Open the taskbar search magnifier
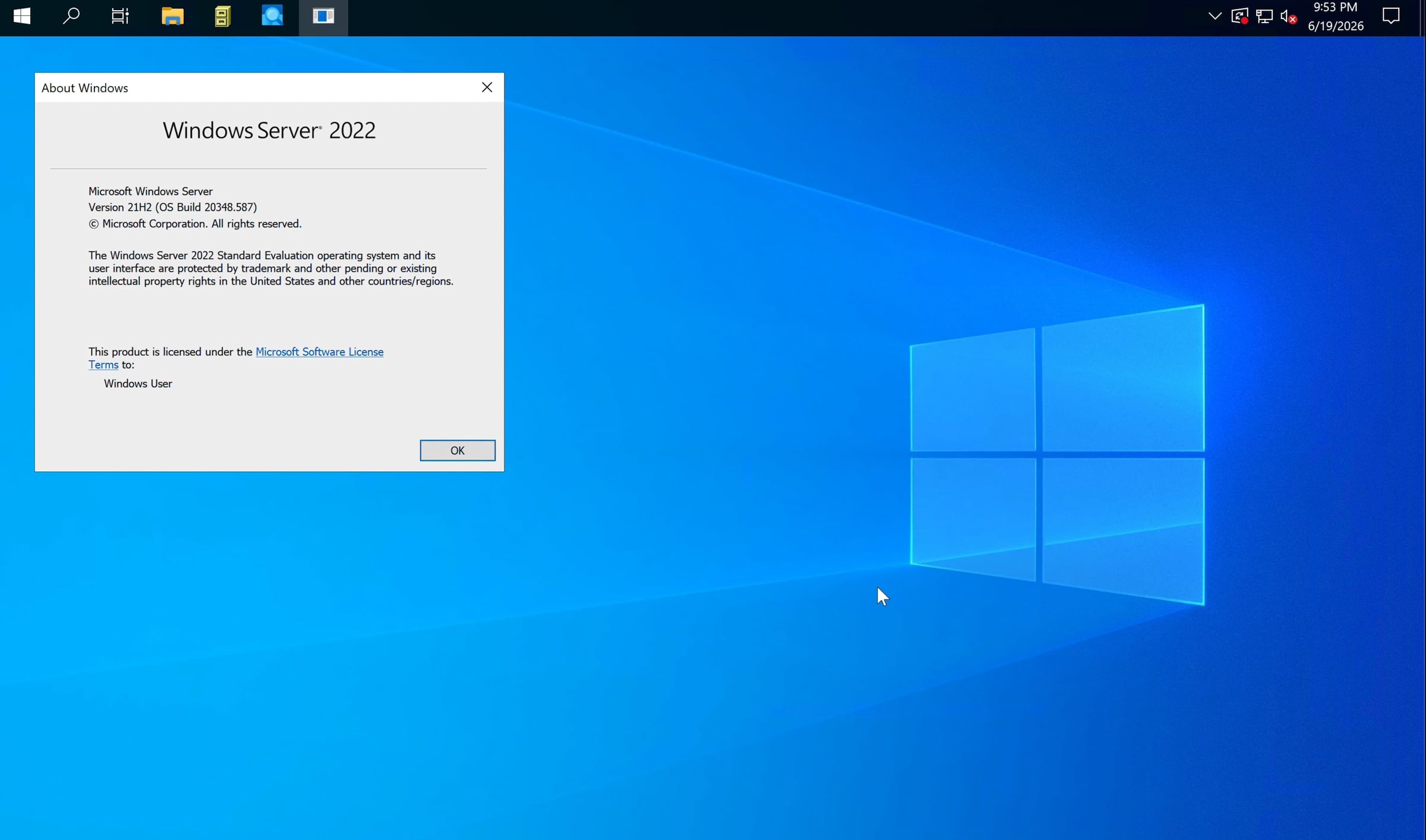The width and height of the screenshot is (1426, 840). coord(71,16)
